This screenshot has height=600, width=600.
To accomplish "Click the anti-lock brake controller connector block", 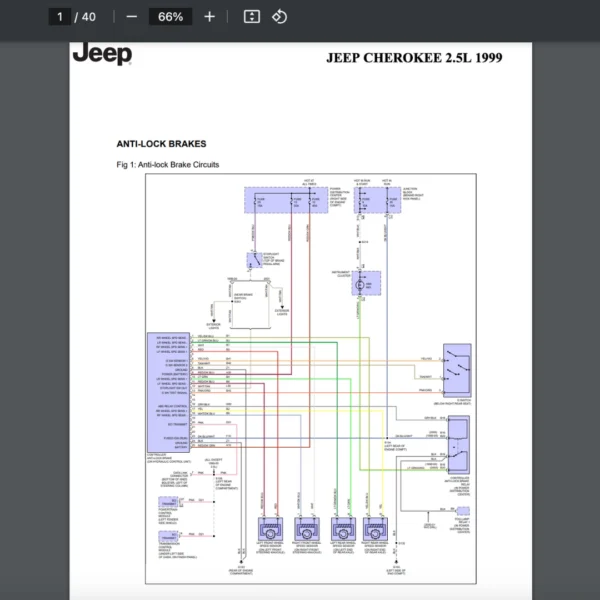I will click(164, 387).
